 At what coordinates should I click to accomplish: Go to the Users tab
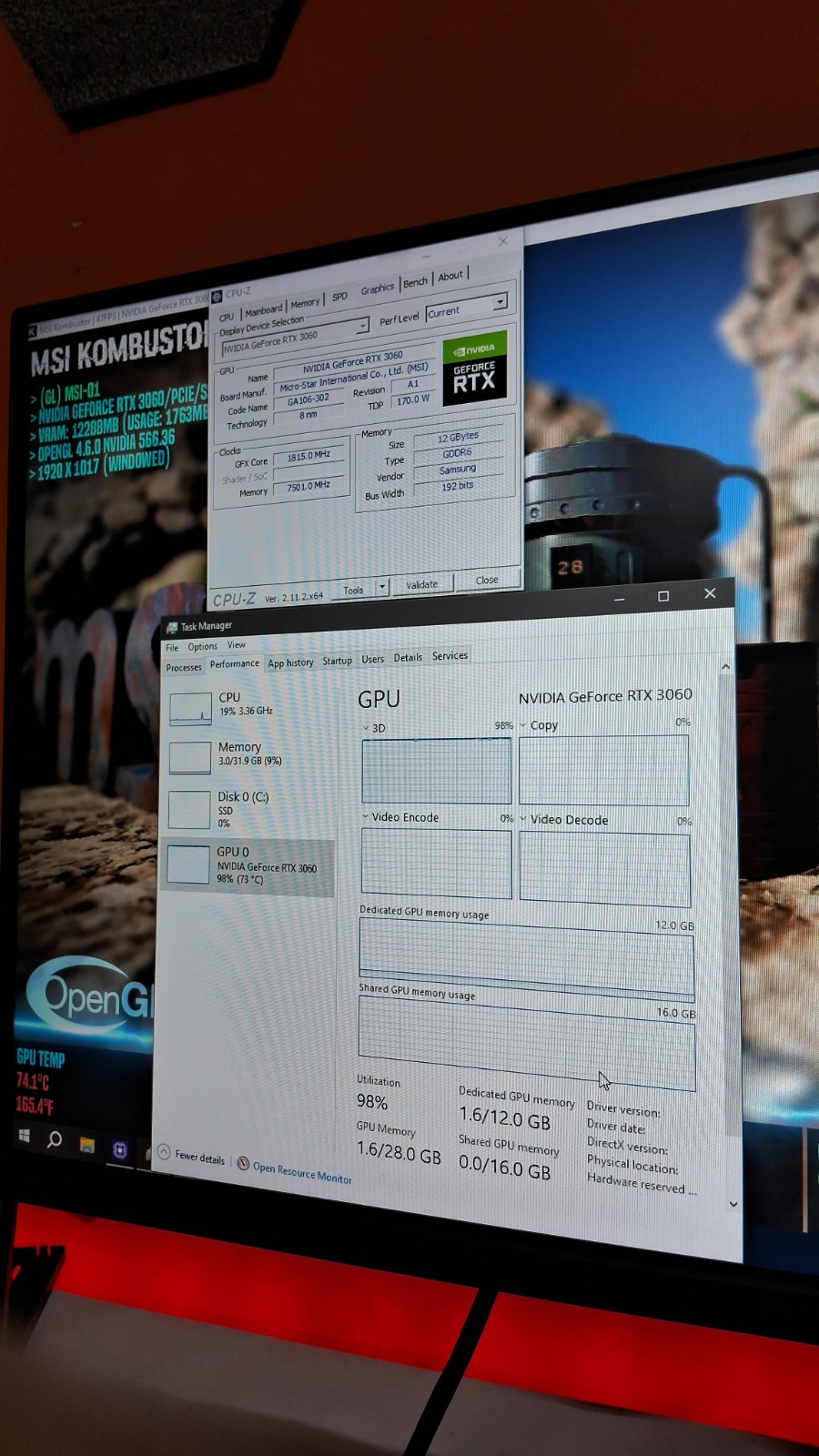(x=372, y=659)
